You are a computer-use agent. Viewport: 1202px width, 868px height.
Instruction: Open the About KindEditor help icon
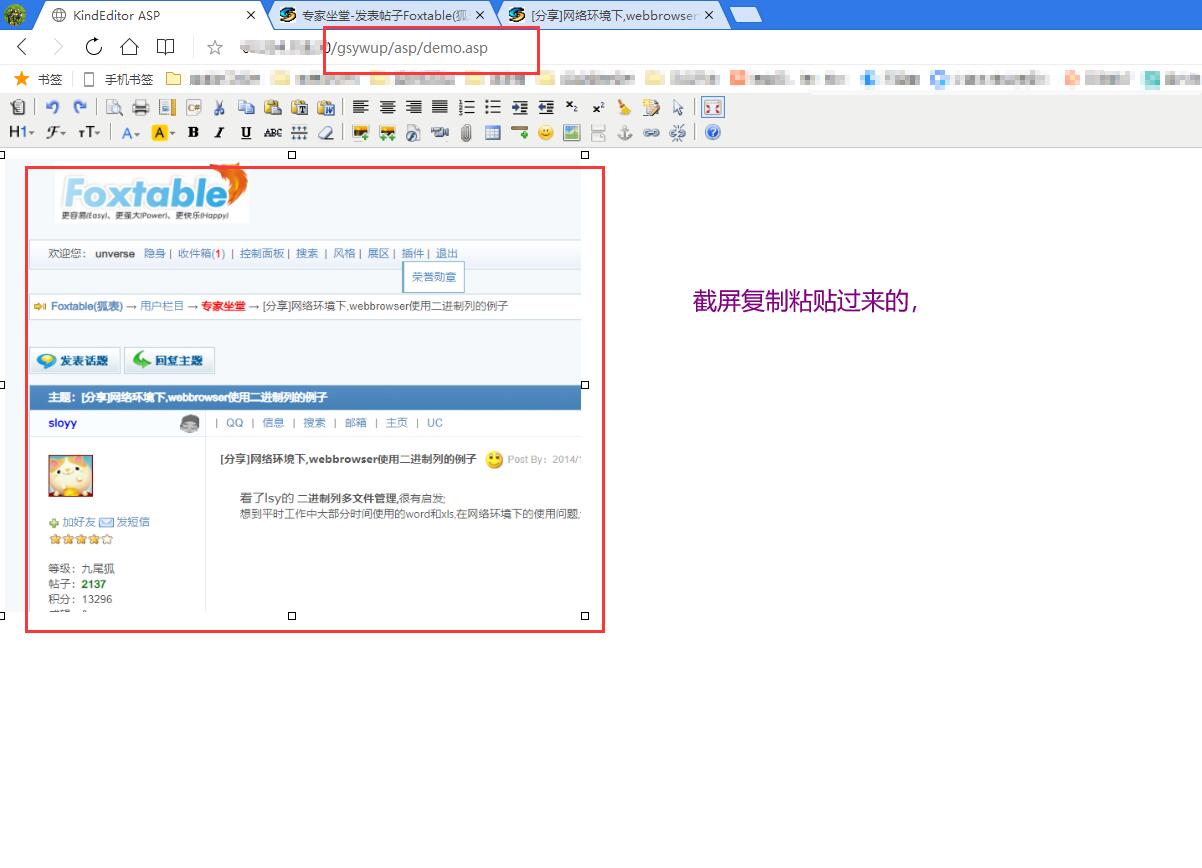(712, 132)
